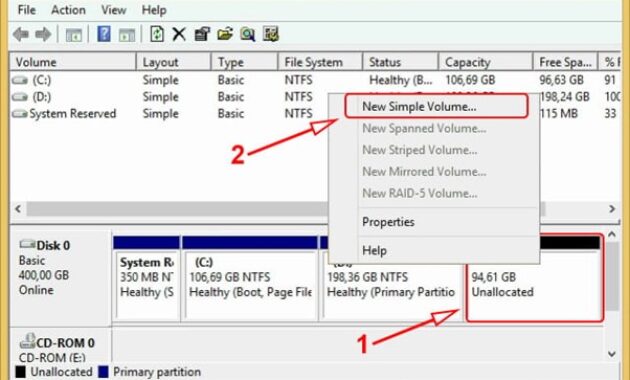Viewport: 630px width, 380px height.
Task: Open the File menu
Action: pos(27,10)
